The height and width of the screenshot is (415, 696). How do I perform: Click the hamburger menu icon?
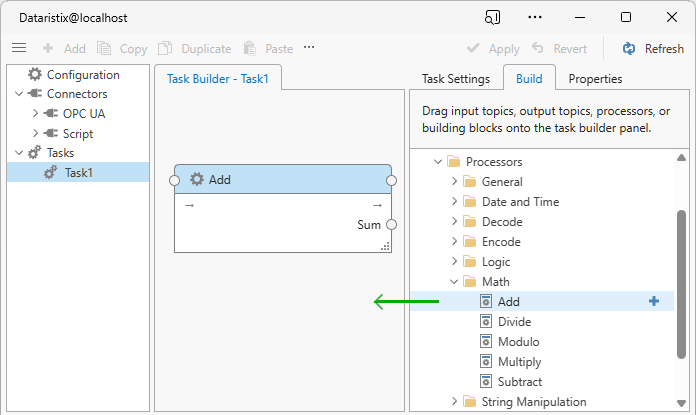tap(19, 48)
